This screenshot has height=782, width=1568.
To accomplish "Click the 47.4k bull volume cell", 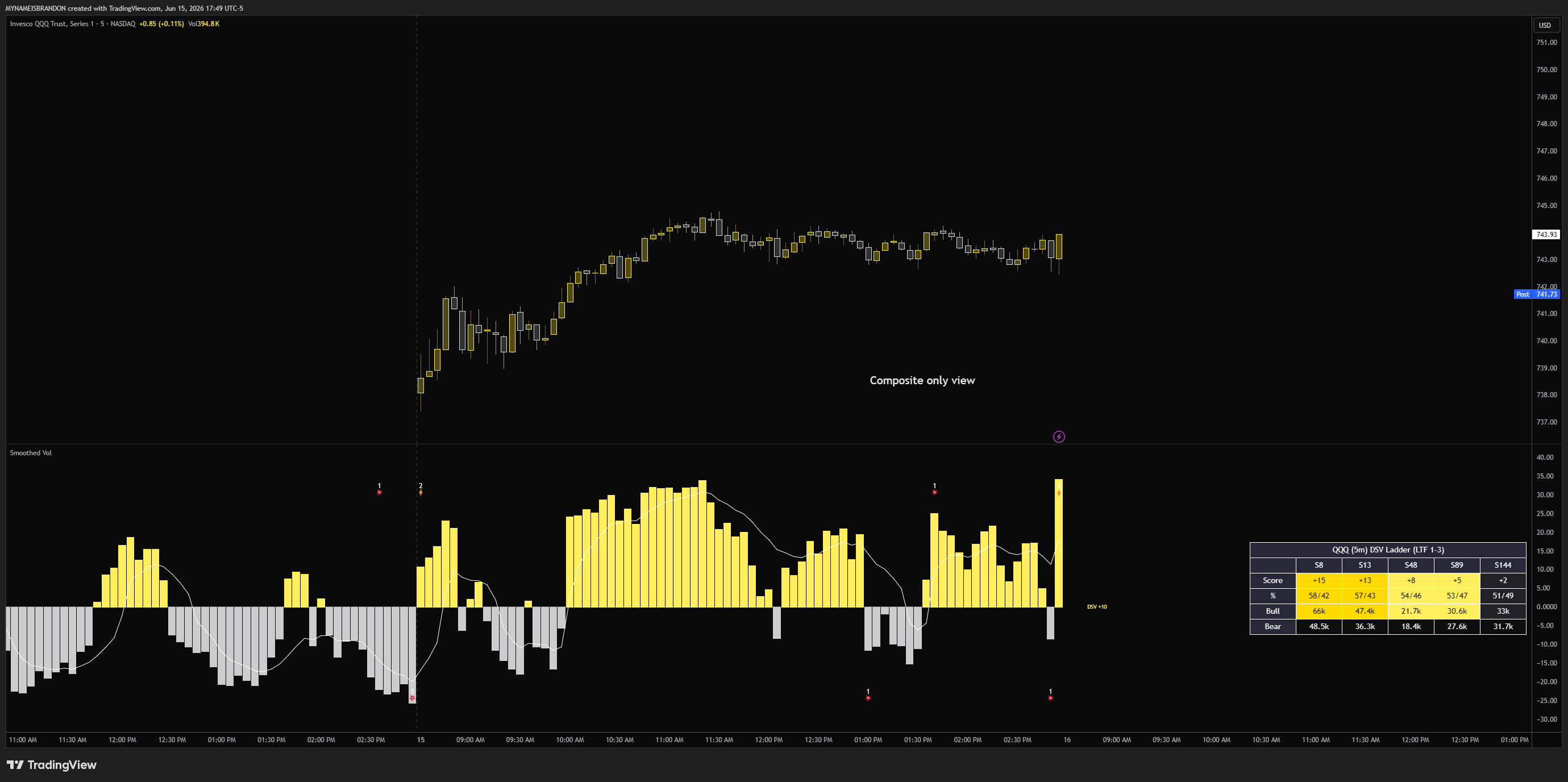I will [x=1365, y=611].
